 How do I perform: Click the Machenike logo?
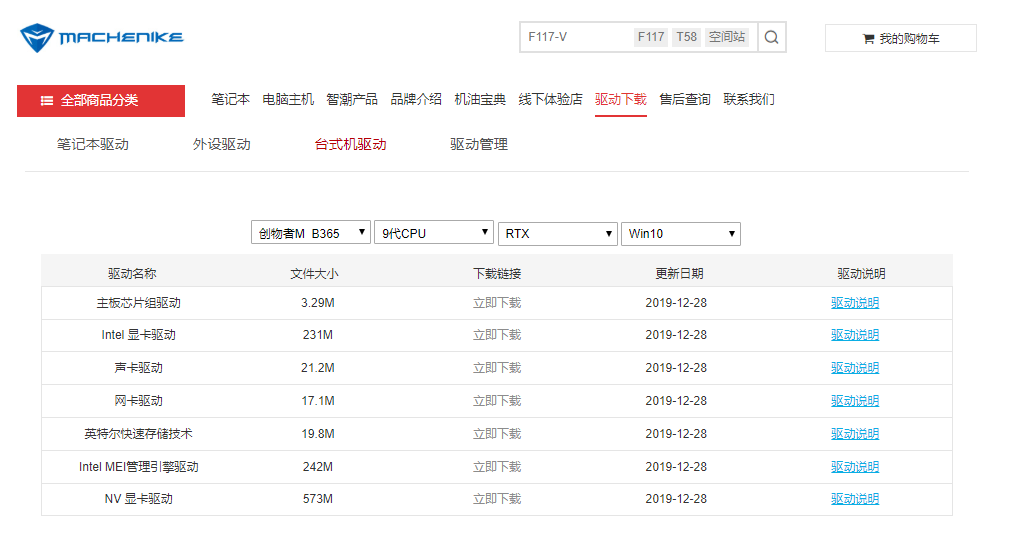pos(102,37)
